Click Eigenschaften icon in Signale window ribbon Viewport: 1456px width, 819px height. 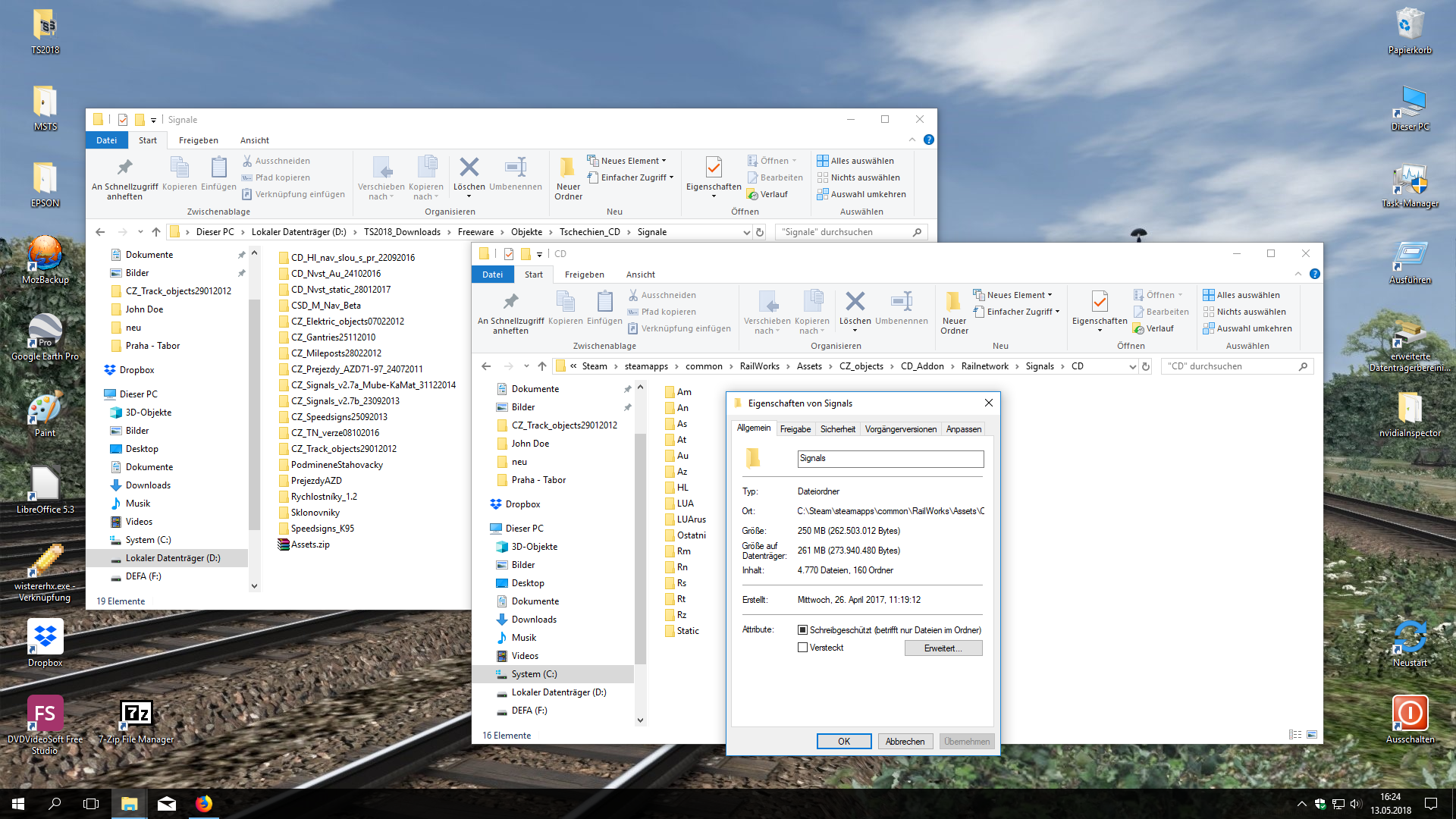[713, 168]
